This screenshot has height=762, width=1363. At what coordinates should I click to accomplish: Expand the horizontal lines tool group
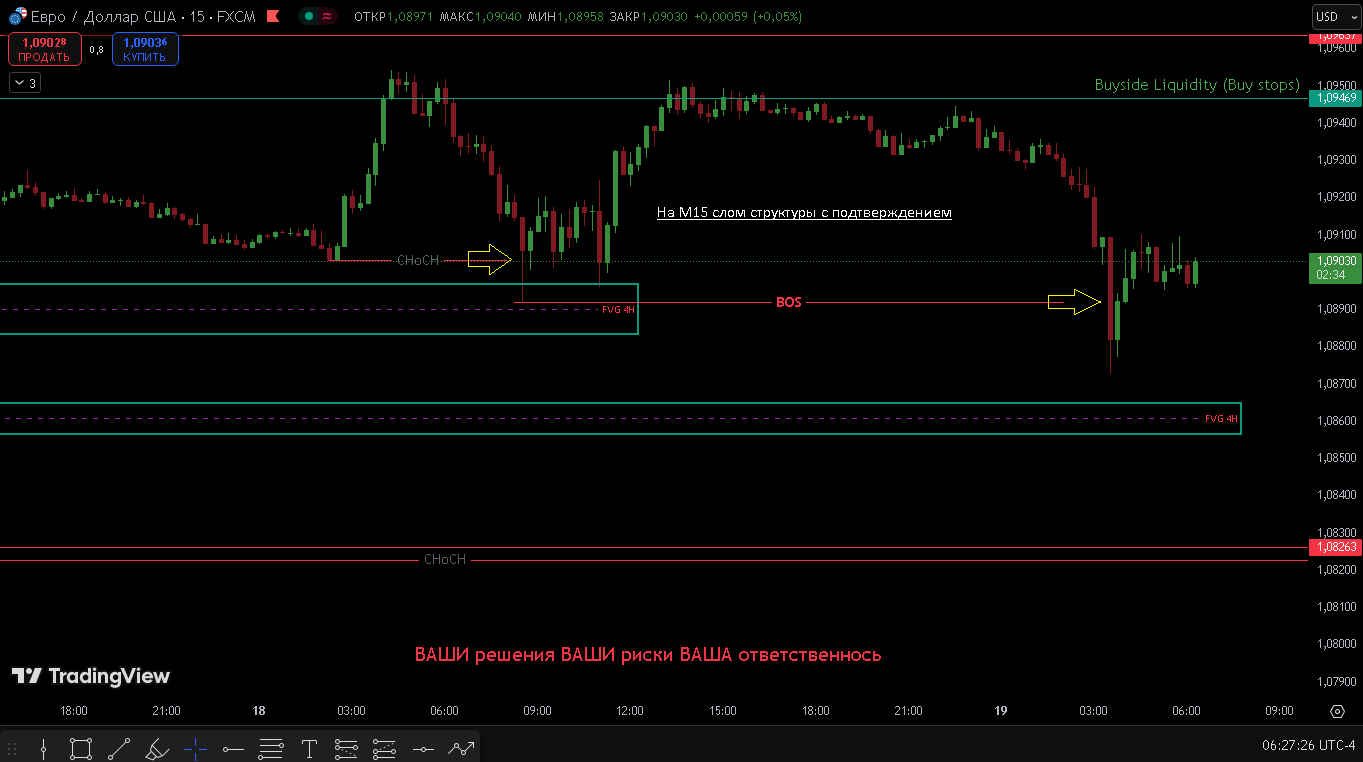pos(271,748)
